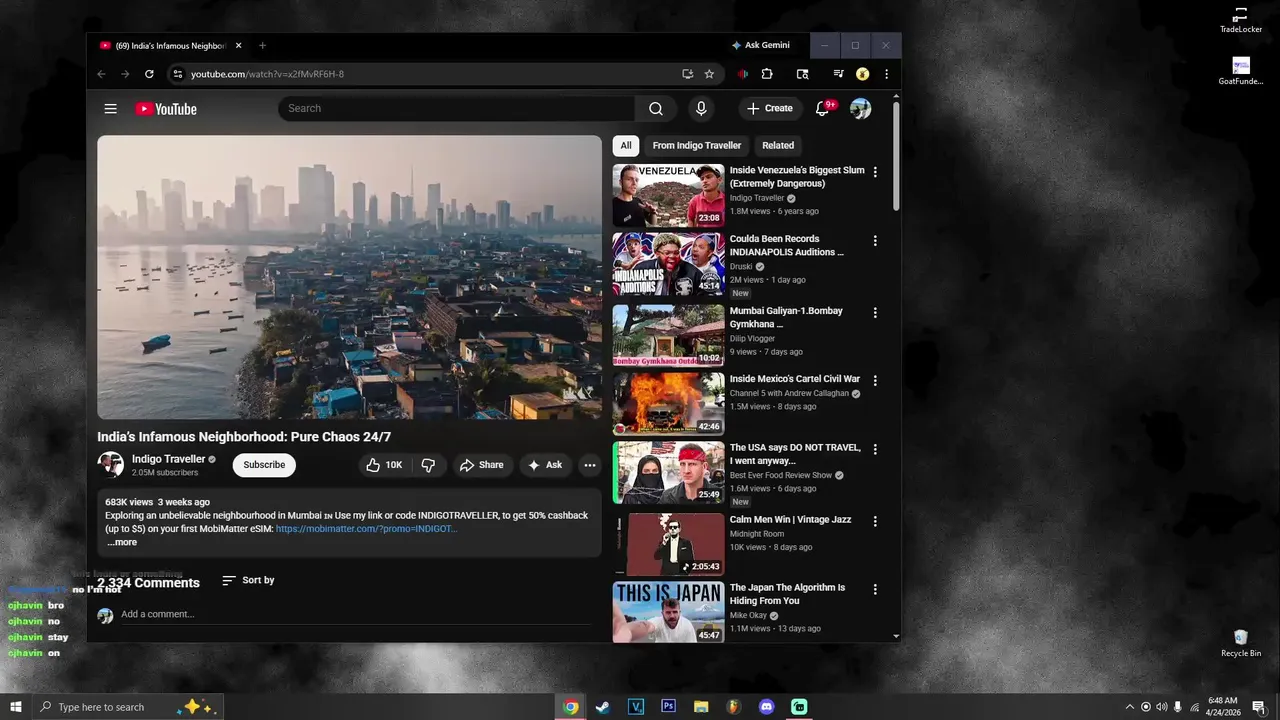This screenshot has height=720, width=1280.
Task: Dislike the video with the thumbs-down
Action: click(x=428, y=465)
